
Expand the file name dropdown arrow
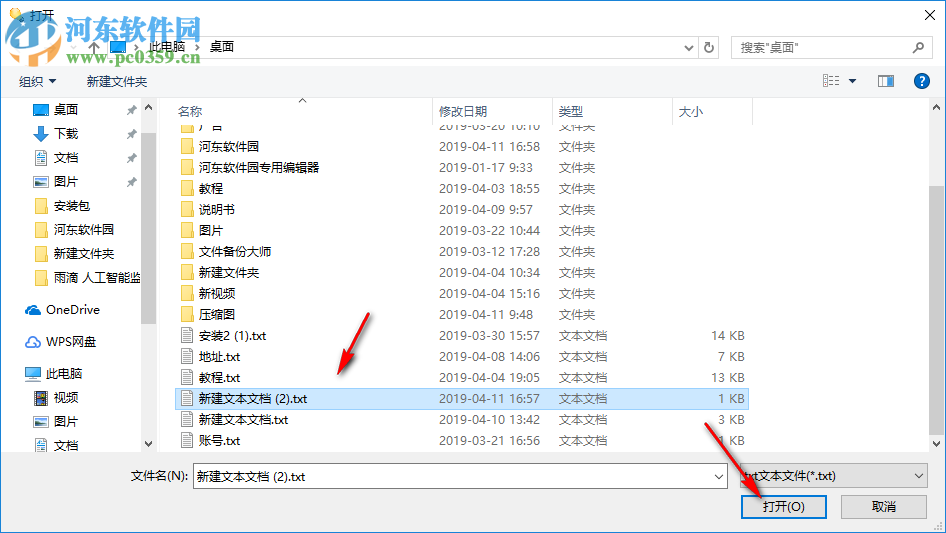tap(719, 476)
